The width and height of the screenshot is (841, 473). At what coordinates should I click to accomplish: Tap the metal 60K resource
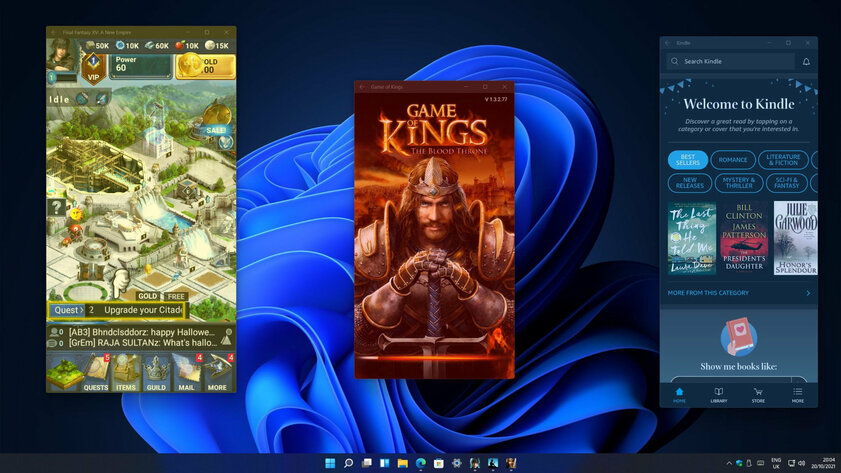click(157, 46)
